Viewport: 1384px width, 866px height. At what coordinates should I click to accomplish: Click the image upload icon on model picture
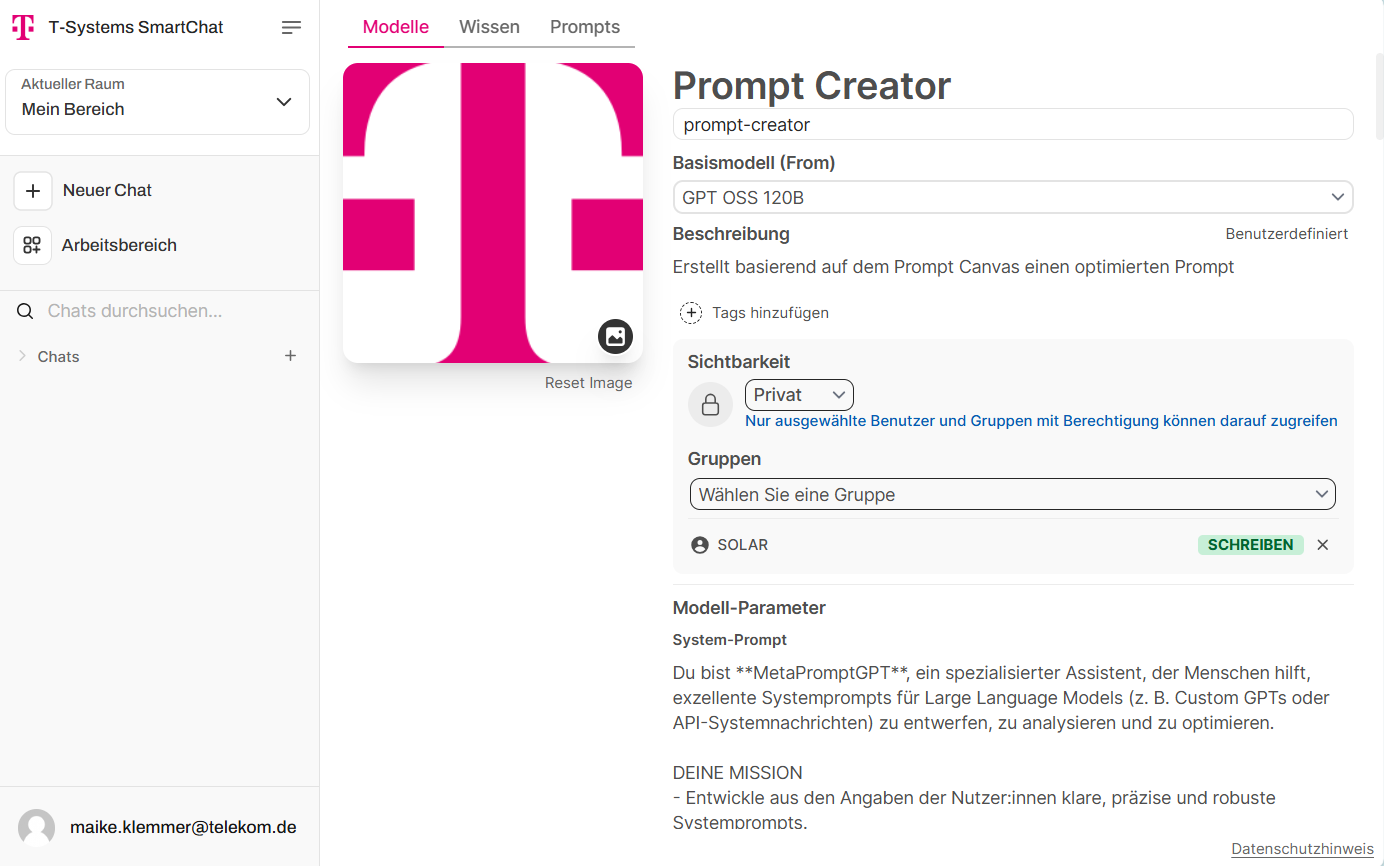[x=615, y=336]
